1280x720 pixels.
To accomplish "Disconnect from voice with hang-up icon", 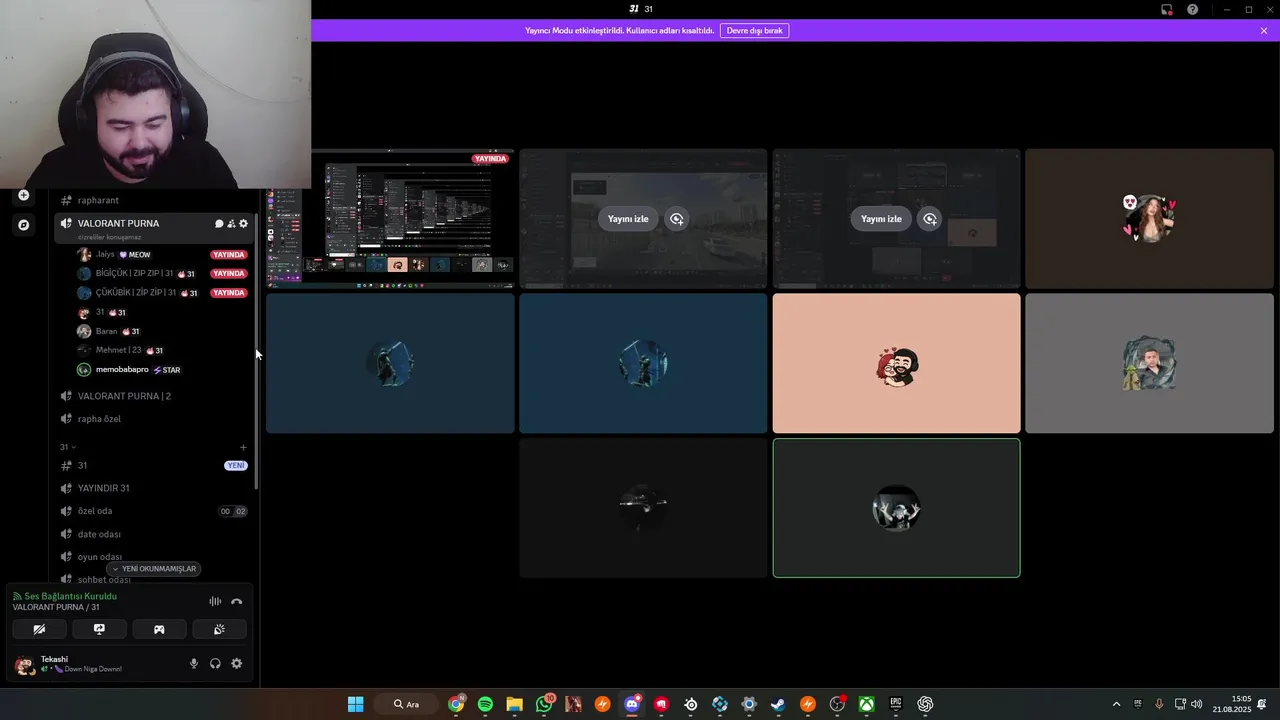I will (237, 601).
